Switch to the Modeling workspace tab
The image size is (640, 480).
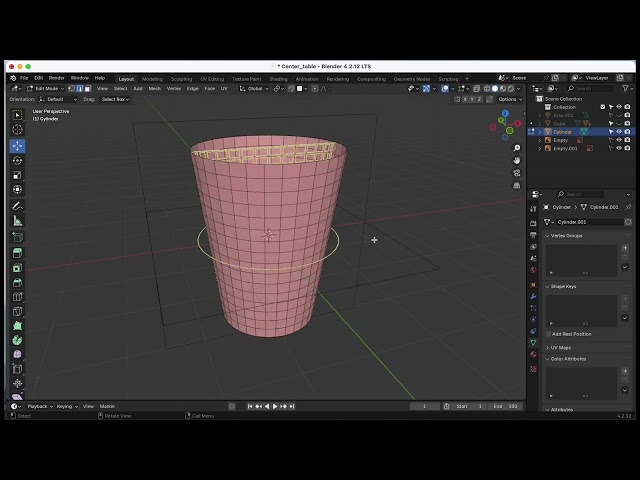(152, 79)
